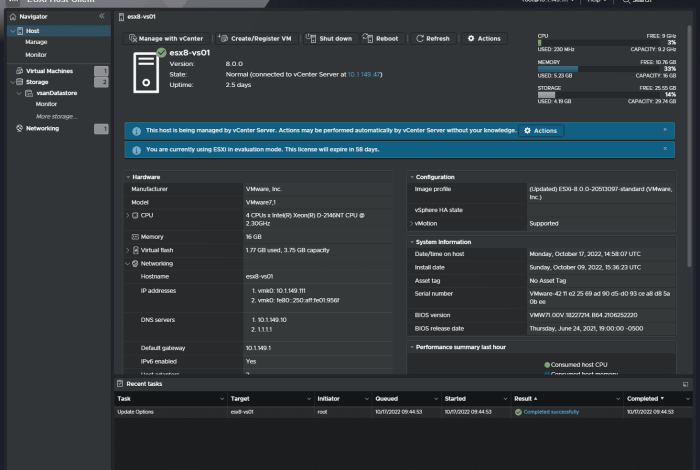This screenshot has height=470, width=700.
Task: Collapse the Storage tree node arrow
Action: point(12,82)
